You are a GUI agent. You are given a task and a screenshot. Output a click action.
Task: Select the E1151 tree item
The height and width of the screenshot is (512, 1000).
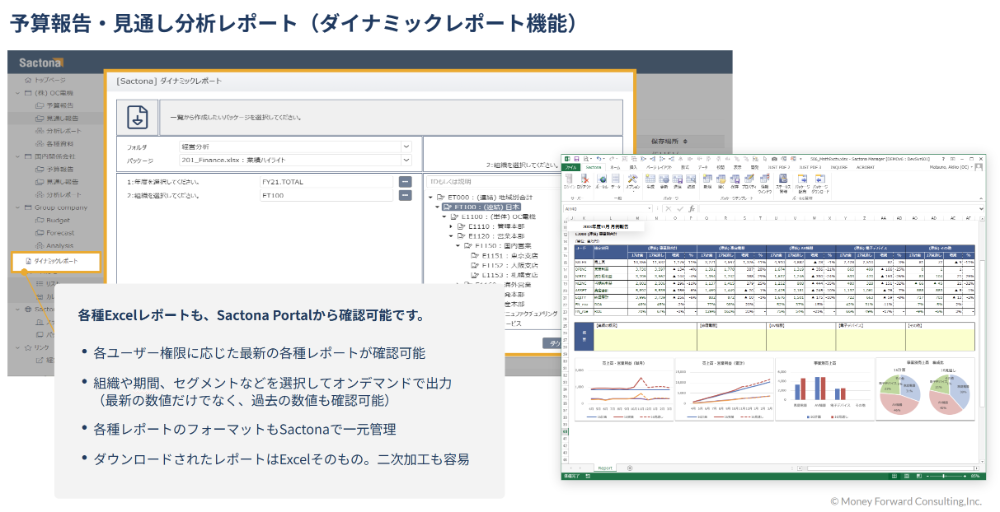504,255
